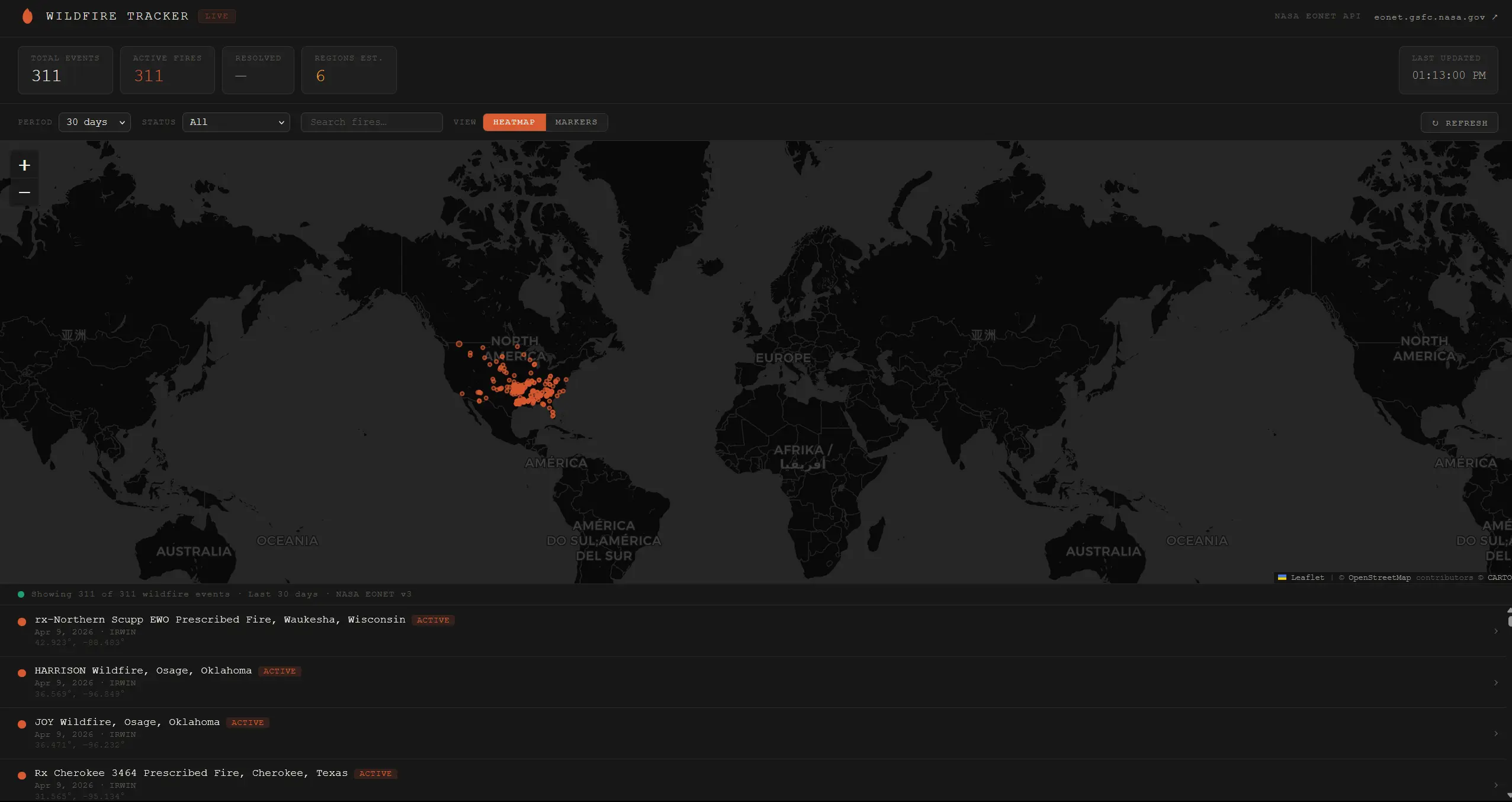
Task: Click orange dot beside Rx Cherokee 3464
Action: pyautogui.click(x=22, y=775)
